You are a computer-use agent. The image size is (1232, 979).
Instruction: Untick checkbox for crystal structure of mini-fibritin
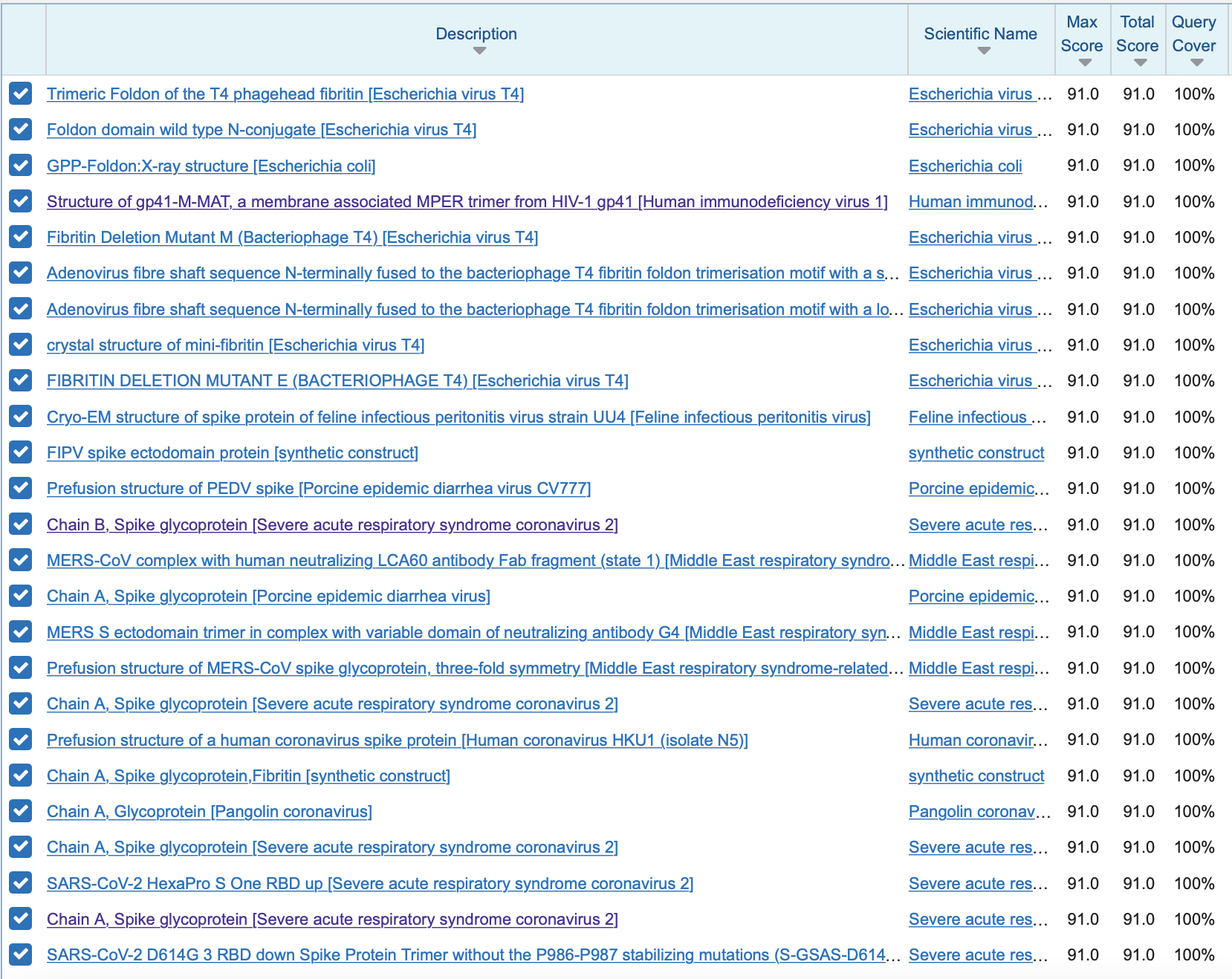[x=21, y=345]
